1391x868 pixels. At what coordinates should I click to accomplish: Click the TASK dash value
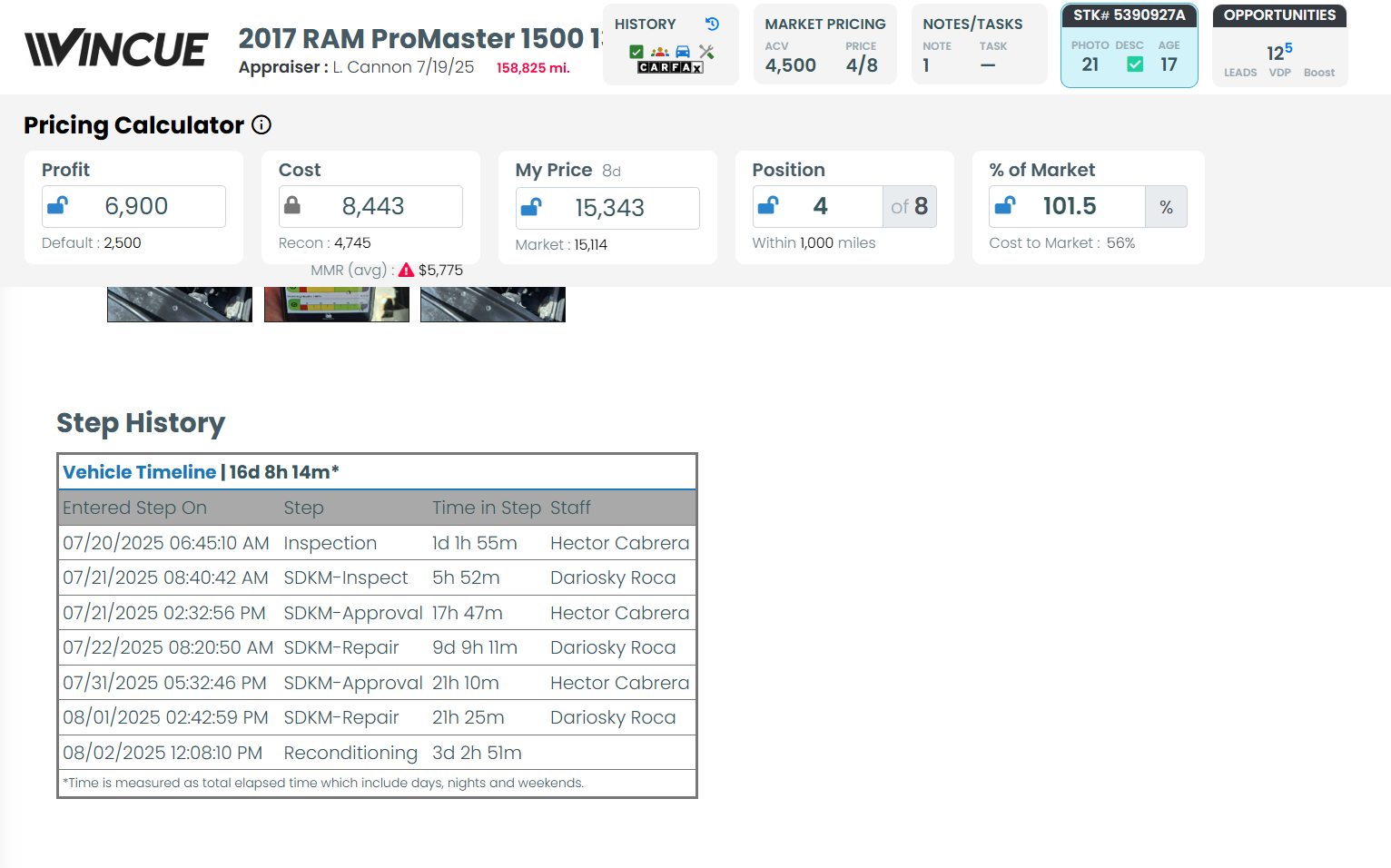point(988,65)
